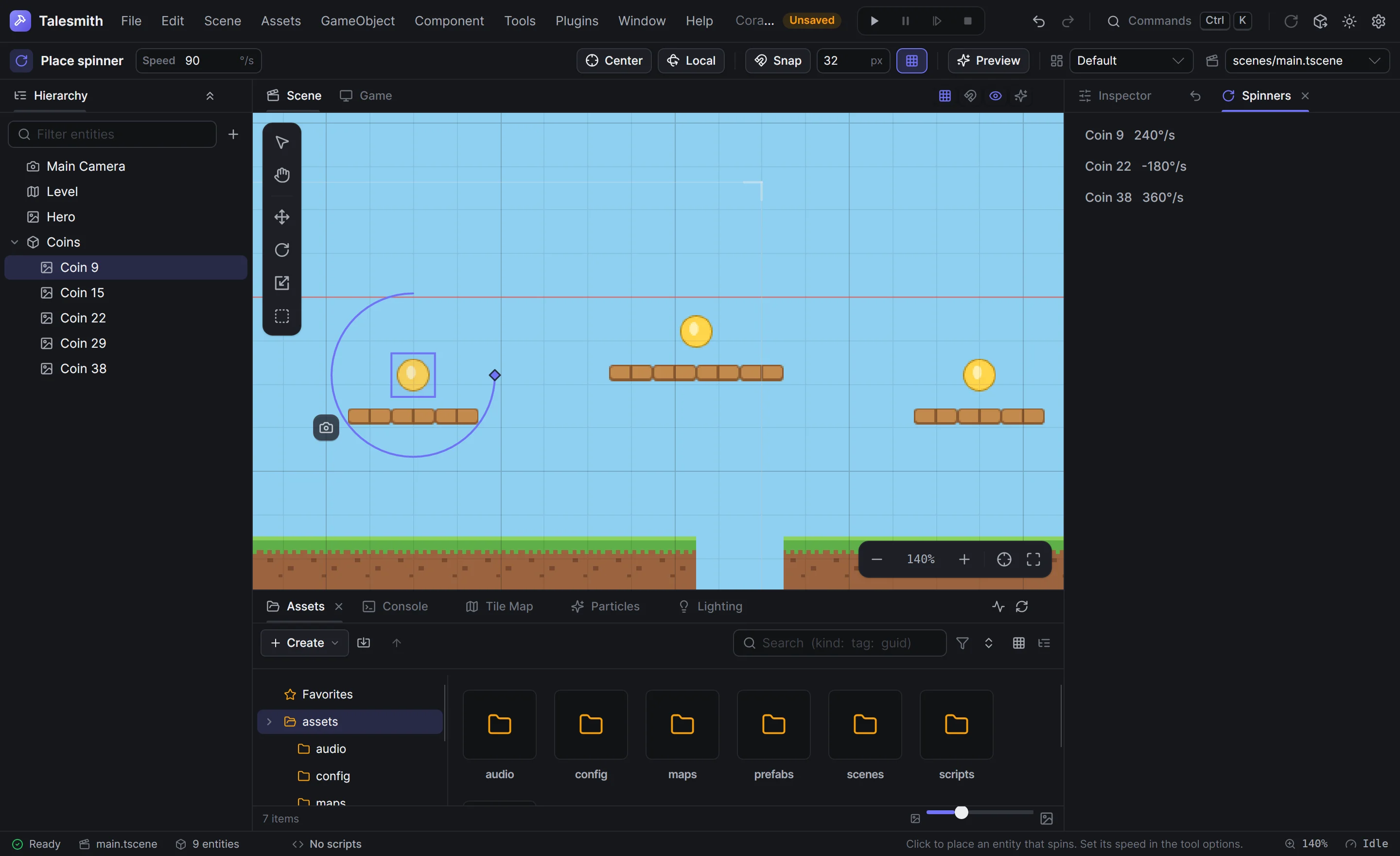Click the undo arrow in top bar
1400x856 pixels.
[x=1038, y=21]
